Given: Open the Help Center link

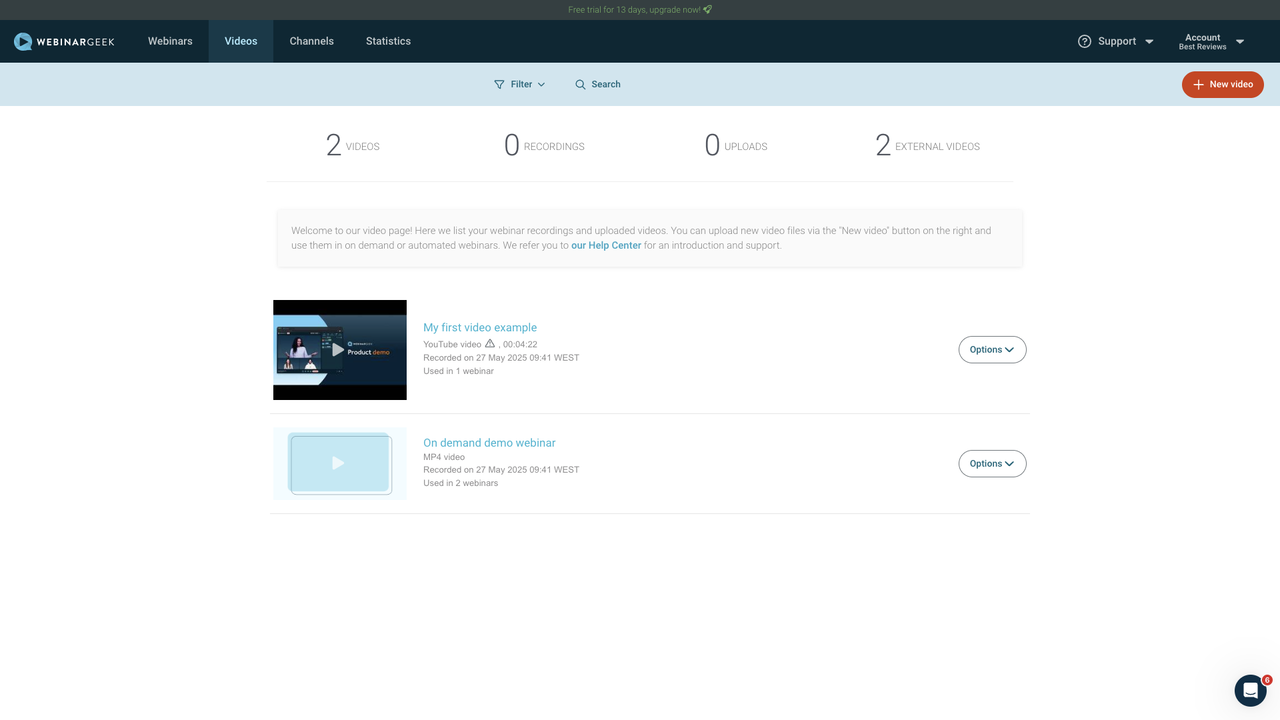Looking at the screenshot, I should (x=606, y=245).
